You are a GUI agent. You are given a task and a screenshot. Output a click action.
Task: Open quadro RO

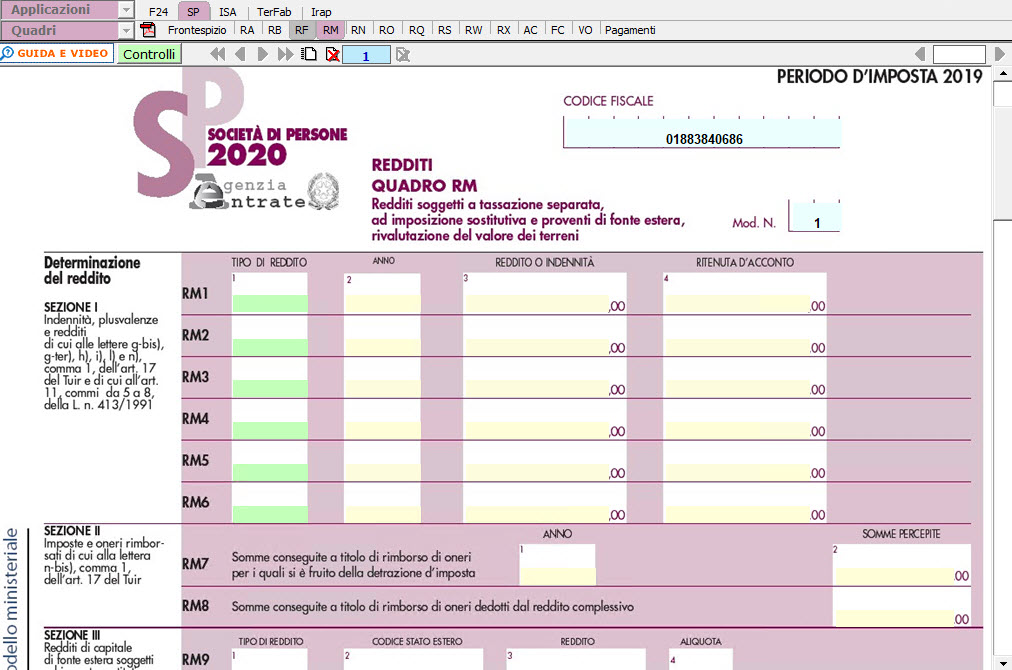pos(387,30)
